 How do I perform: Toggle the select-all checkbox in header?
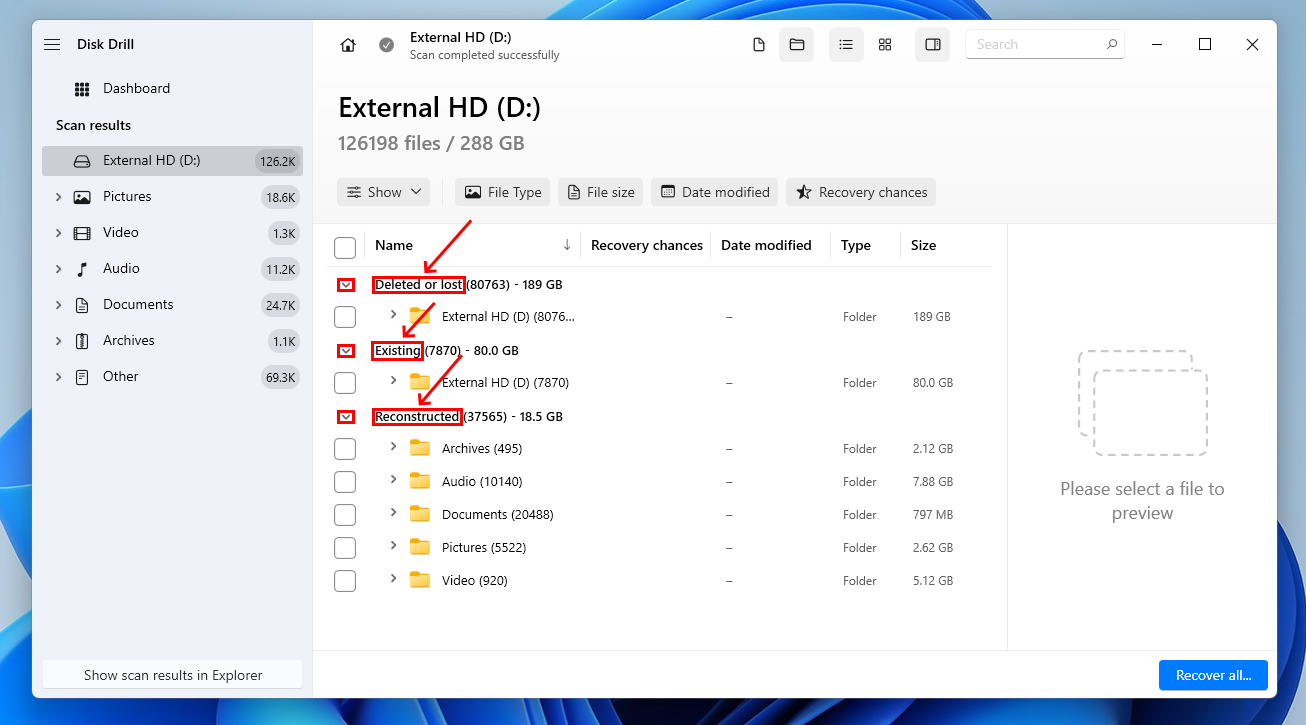(x=345, y=247)
